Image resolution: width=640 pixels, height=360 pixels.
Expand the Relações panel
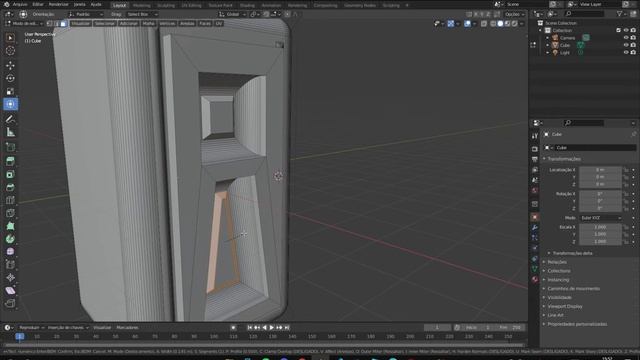[x=557, y=262]
